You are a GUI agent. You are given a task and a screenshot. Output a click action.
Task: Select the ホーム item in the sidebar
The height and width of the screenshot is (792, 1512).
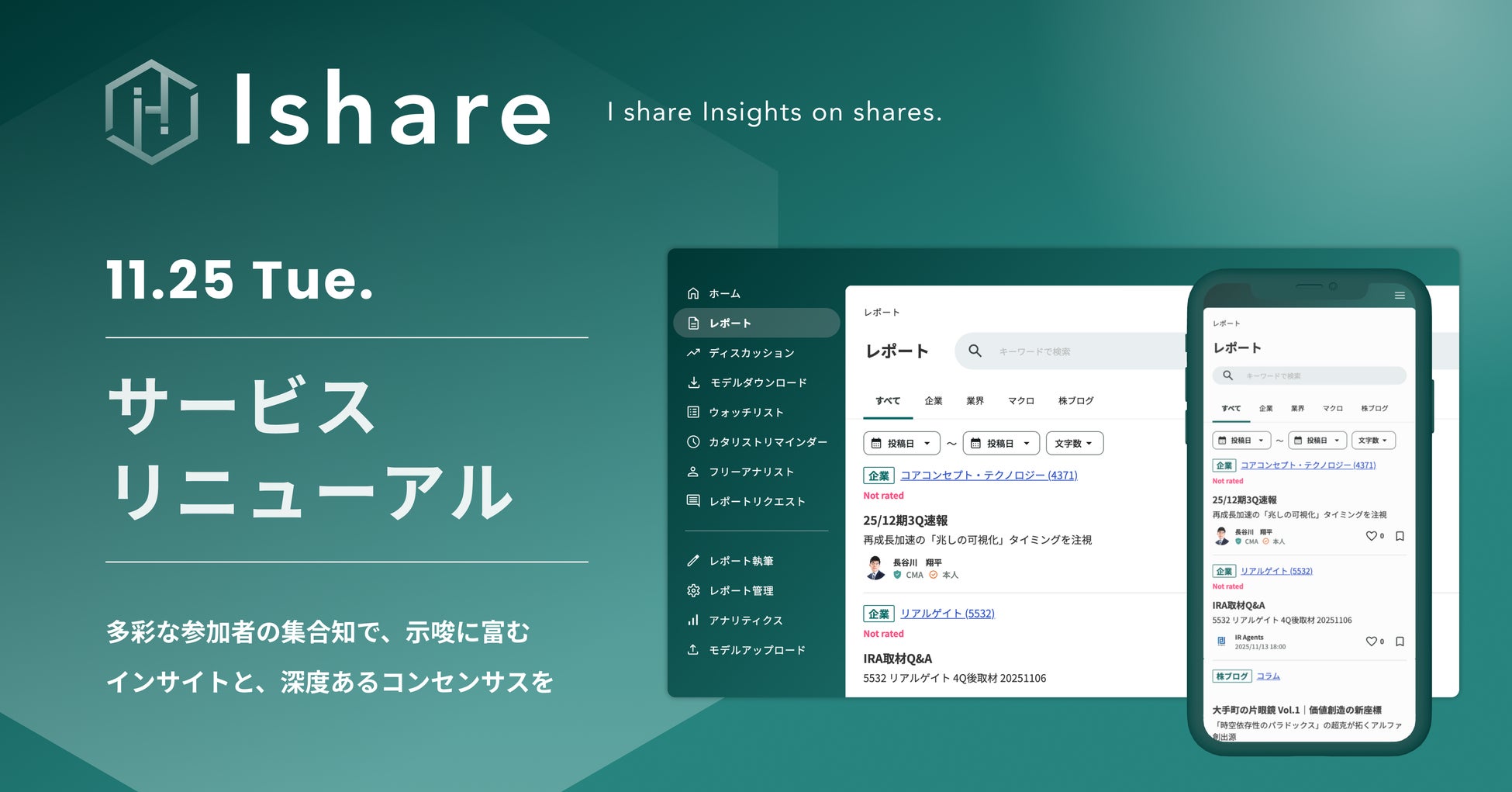tap(721, 293)
